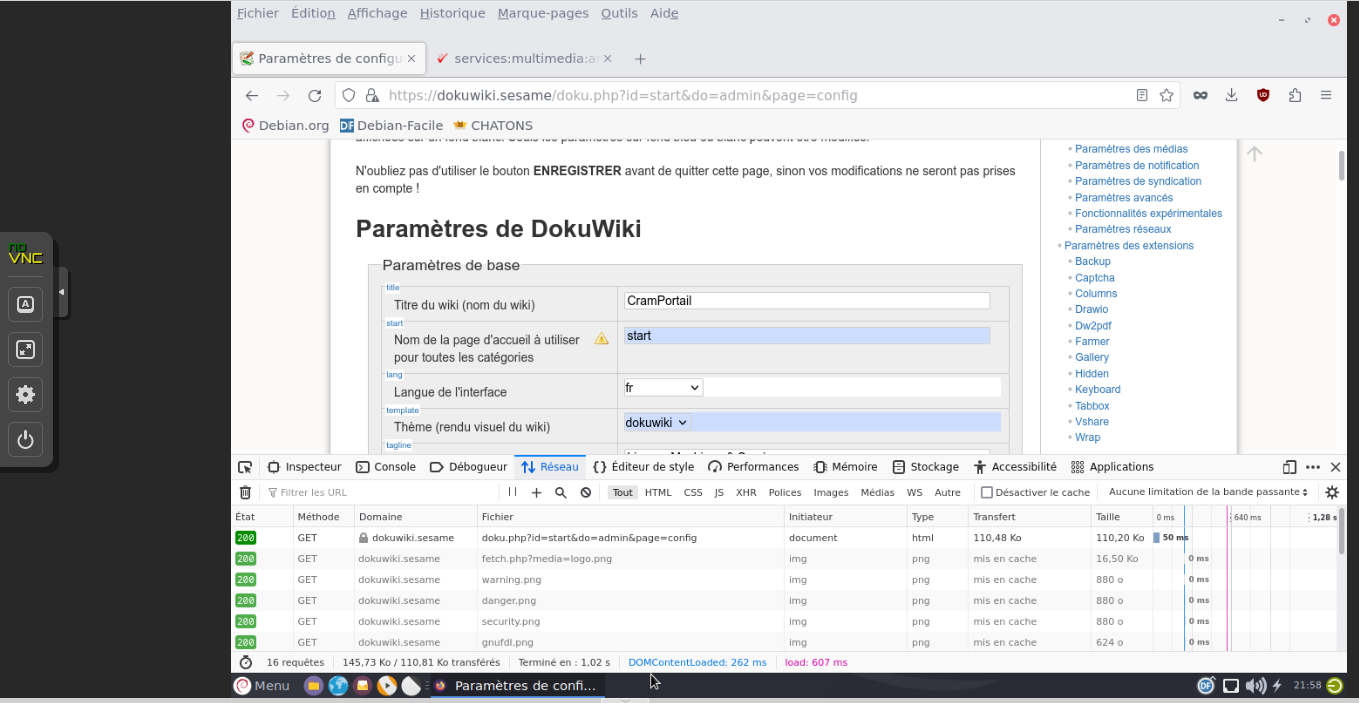Clear the network request log with trash icon

pos(245,492)
